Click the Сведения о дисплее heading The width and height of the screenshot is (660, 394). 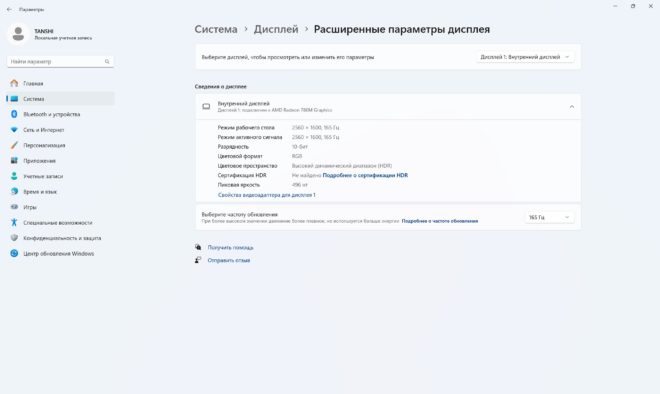221,86
